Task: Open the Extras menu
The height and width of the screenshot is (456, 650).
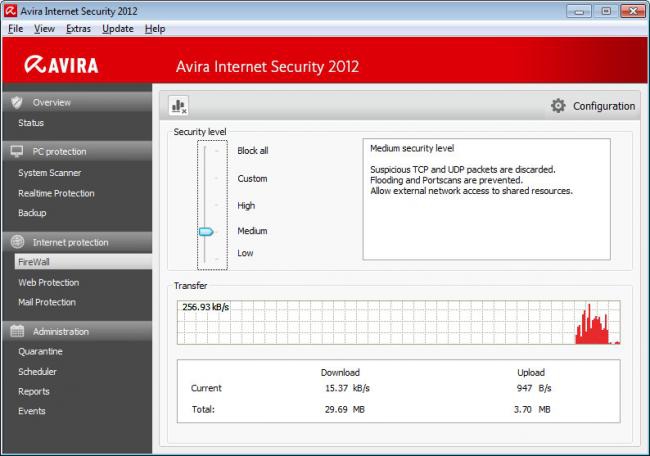Action: pos(78,29)
